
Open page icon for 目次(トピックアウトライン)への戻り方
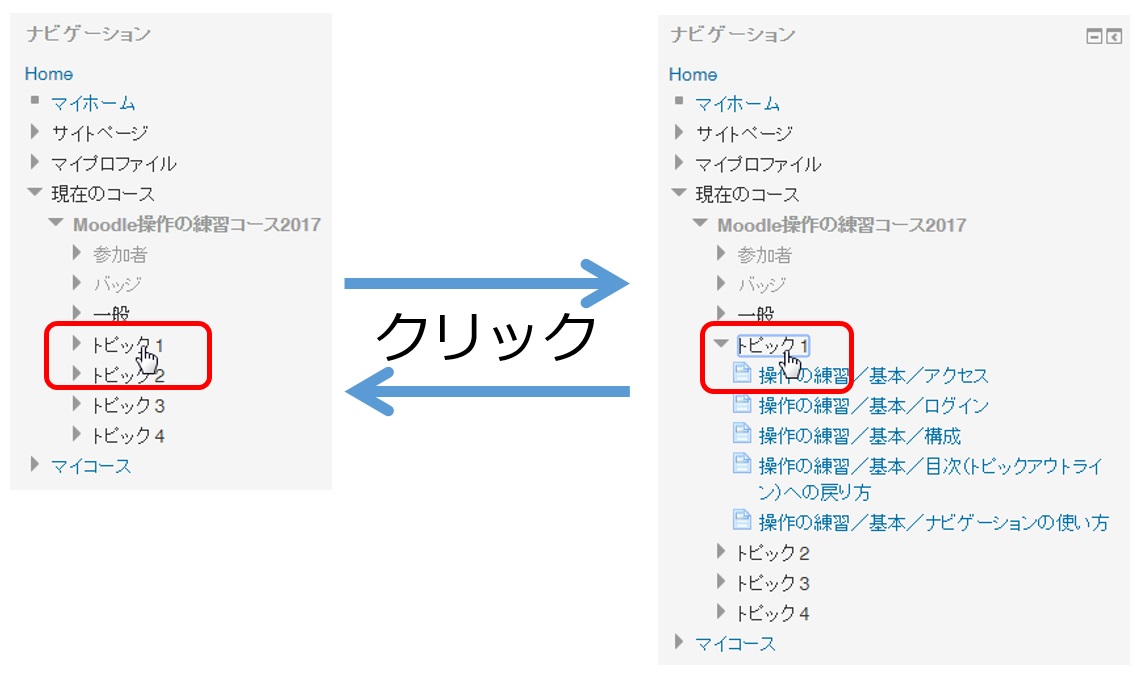pos(742,464)
